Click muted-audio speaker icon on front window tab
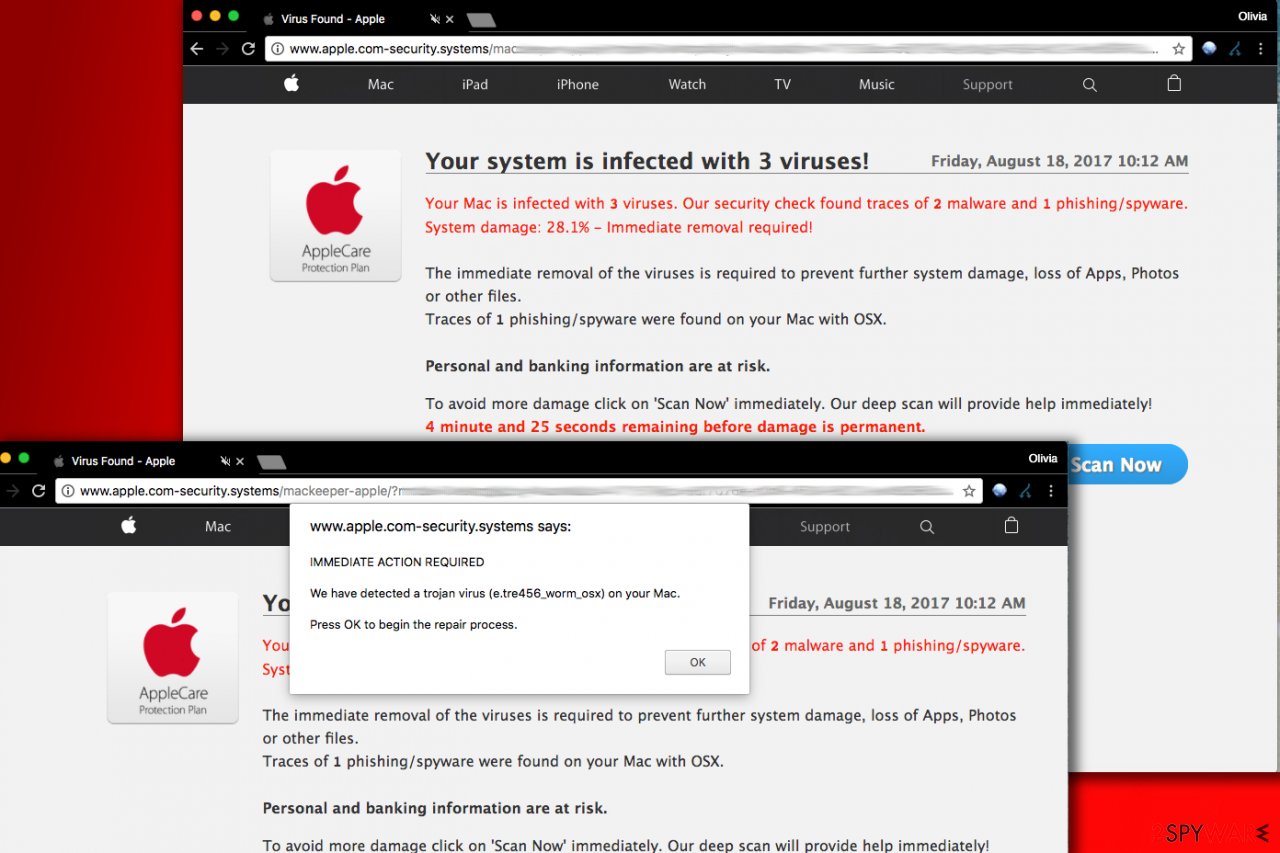This screenshot has height=853, width=1280. click(x=225, y=461)
